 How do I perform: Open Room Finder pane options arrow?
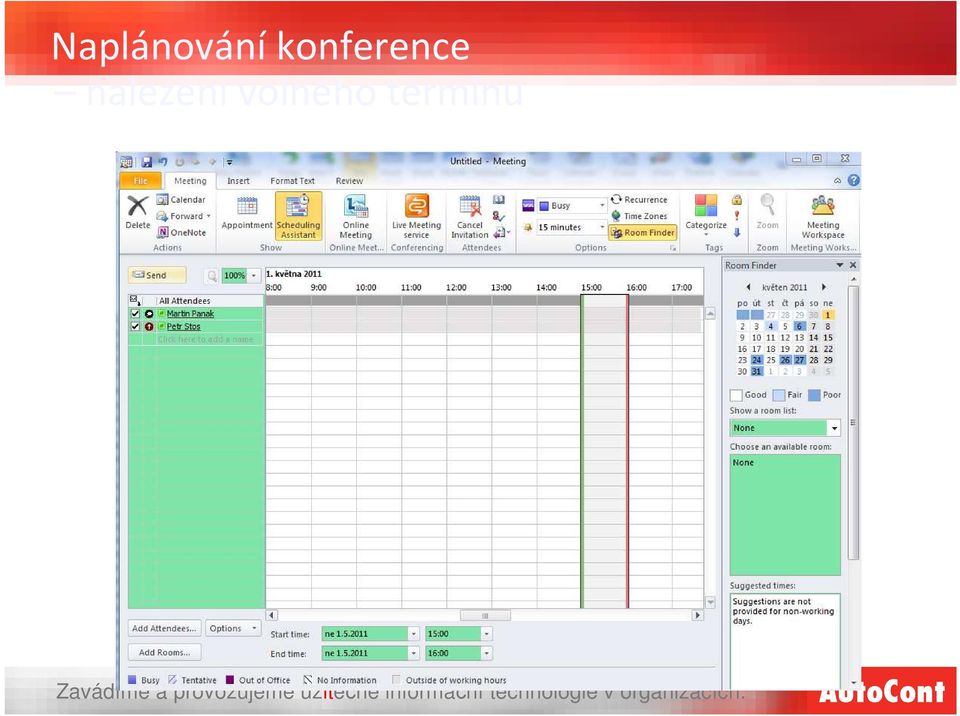(x=840, y=265)
